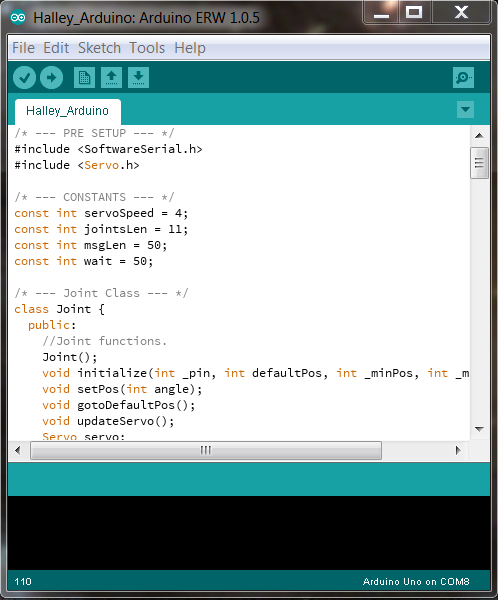The image size is (498, 600).
Task: Click the vertical scrollbar down arrow
Action: (479, 429)
